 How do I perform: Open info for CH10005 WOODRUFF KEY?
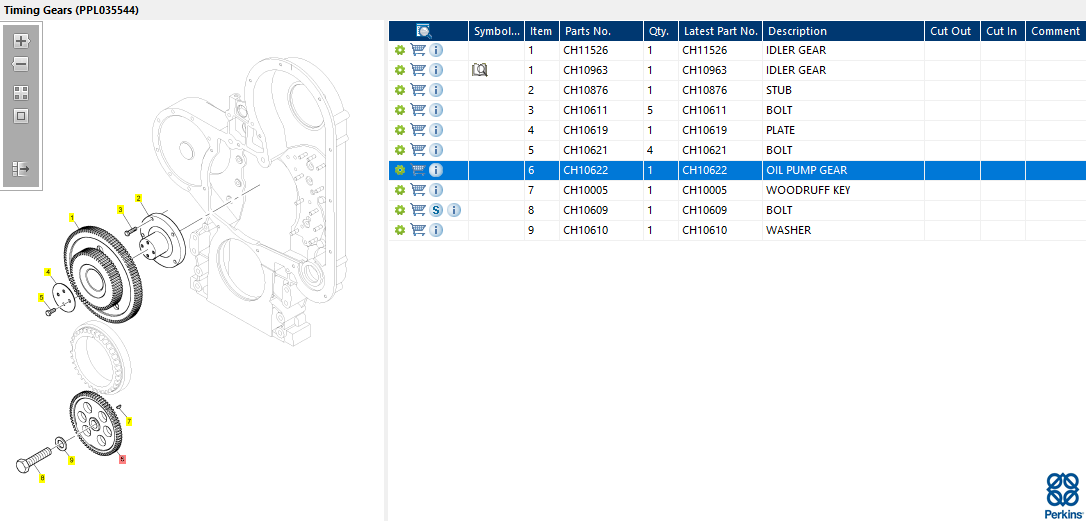(x=436, y=190)
